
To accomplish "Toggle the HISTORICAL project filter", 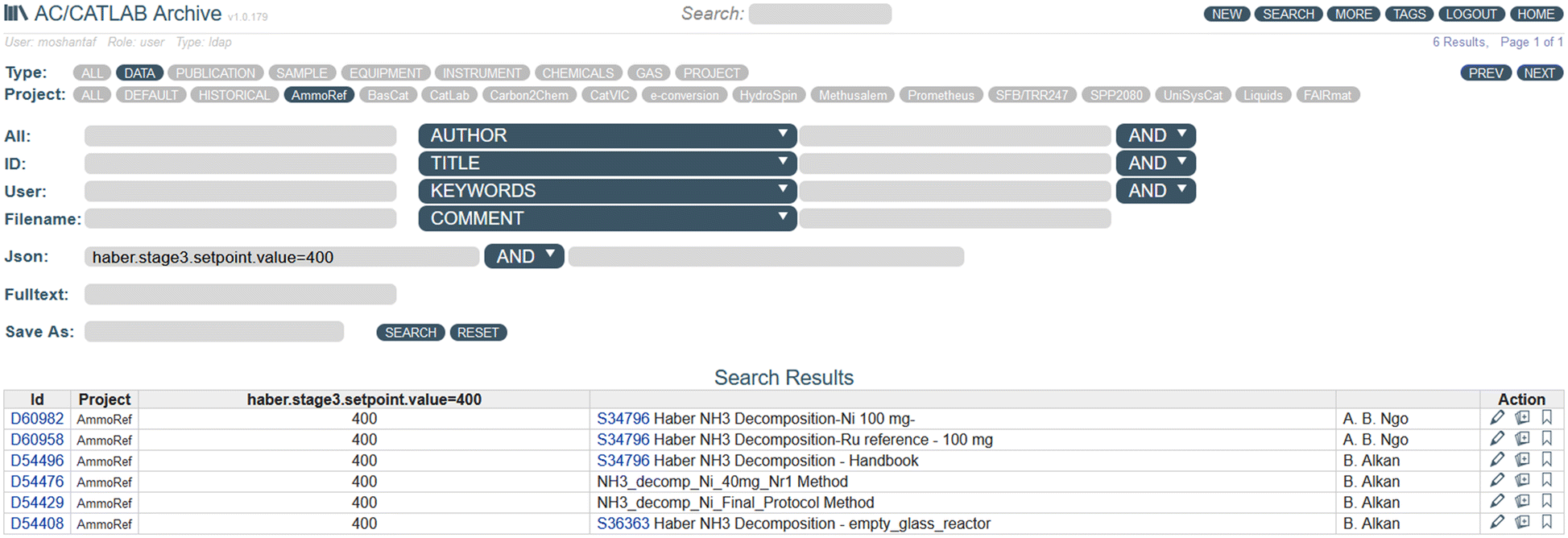I will tap(234, 95).
